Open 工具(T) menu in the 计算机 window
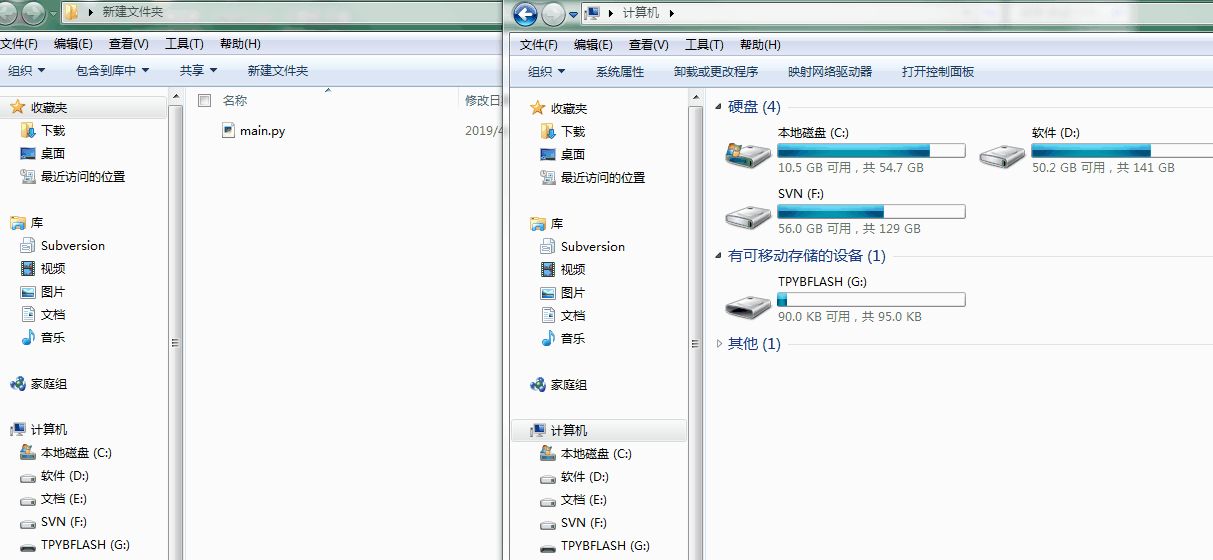Image resolution: width=1213 pixels, height=560 pixels. (x=703, y=45)
